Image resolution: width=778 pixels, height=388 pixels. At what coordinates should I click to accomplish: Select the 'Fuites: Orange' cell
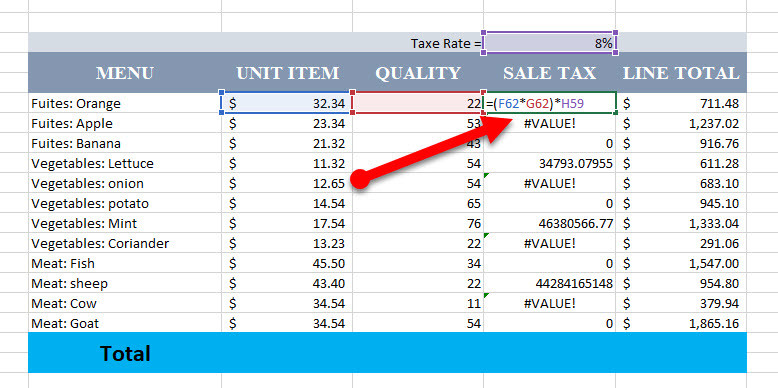(x=125, y=103)
